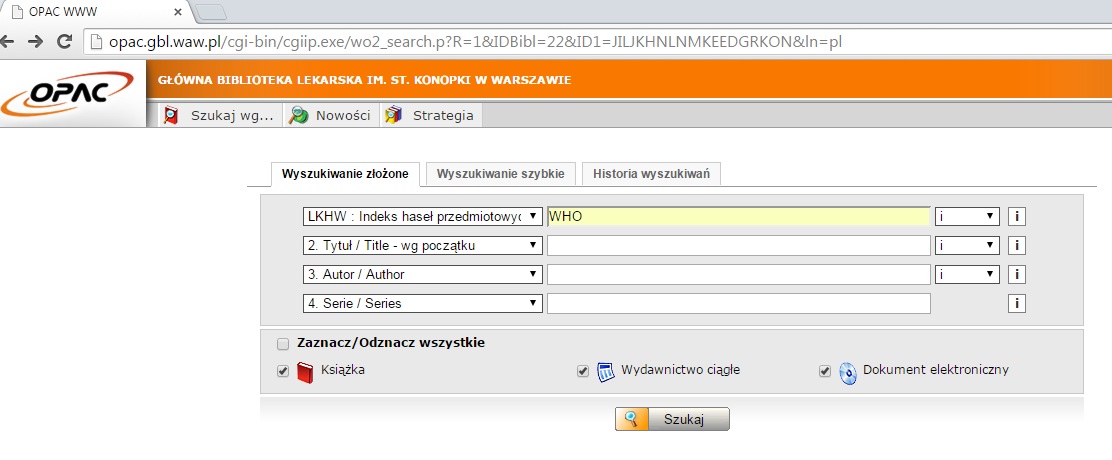Reload the page with refresh icon
1112x460 pixels.
pos(64,42)
